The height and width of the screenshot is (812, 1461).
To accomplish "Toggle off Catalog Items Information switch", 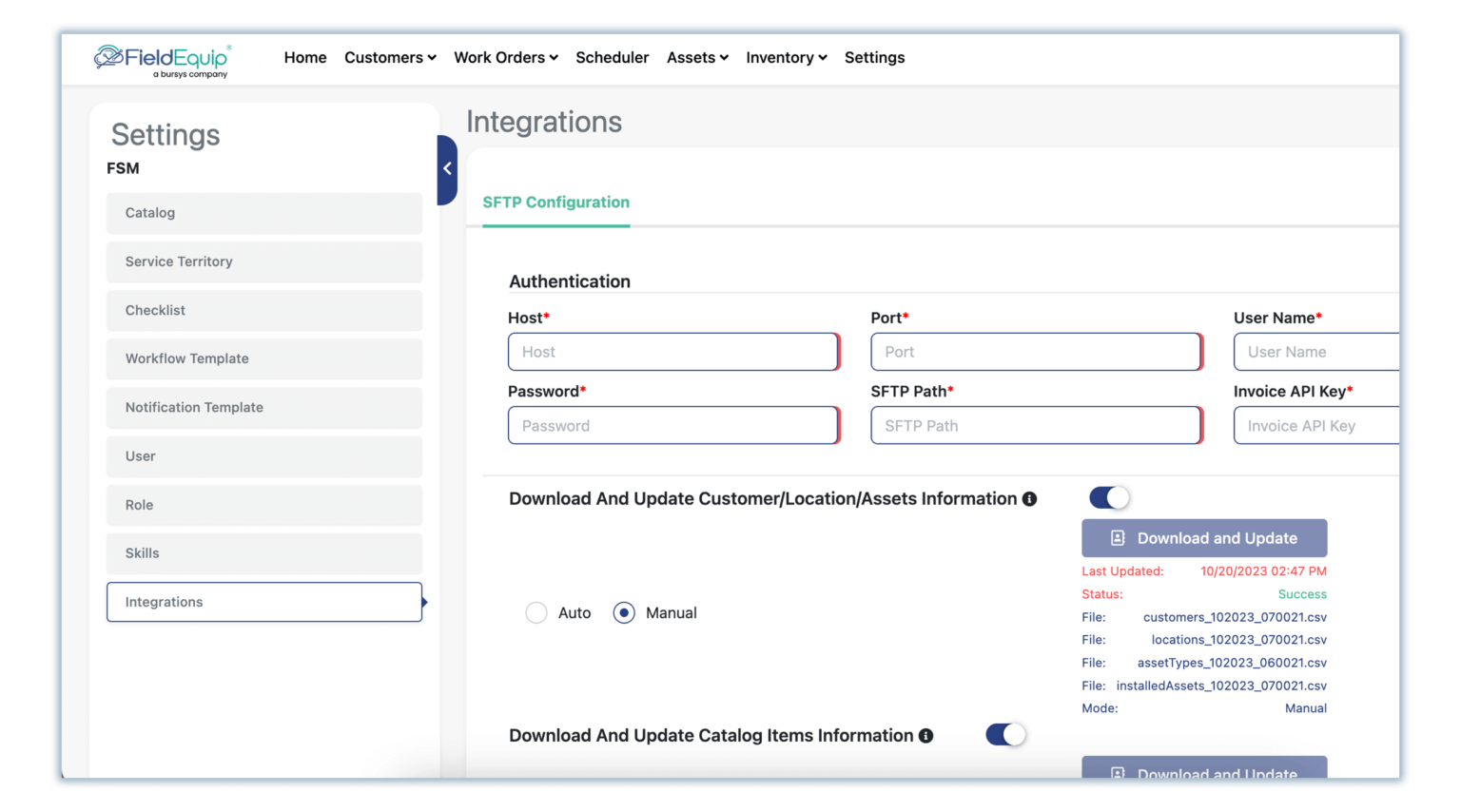I will click(x=1005, y=734).
